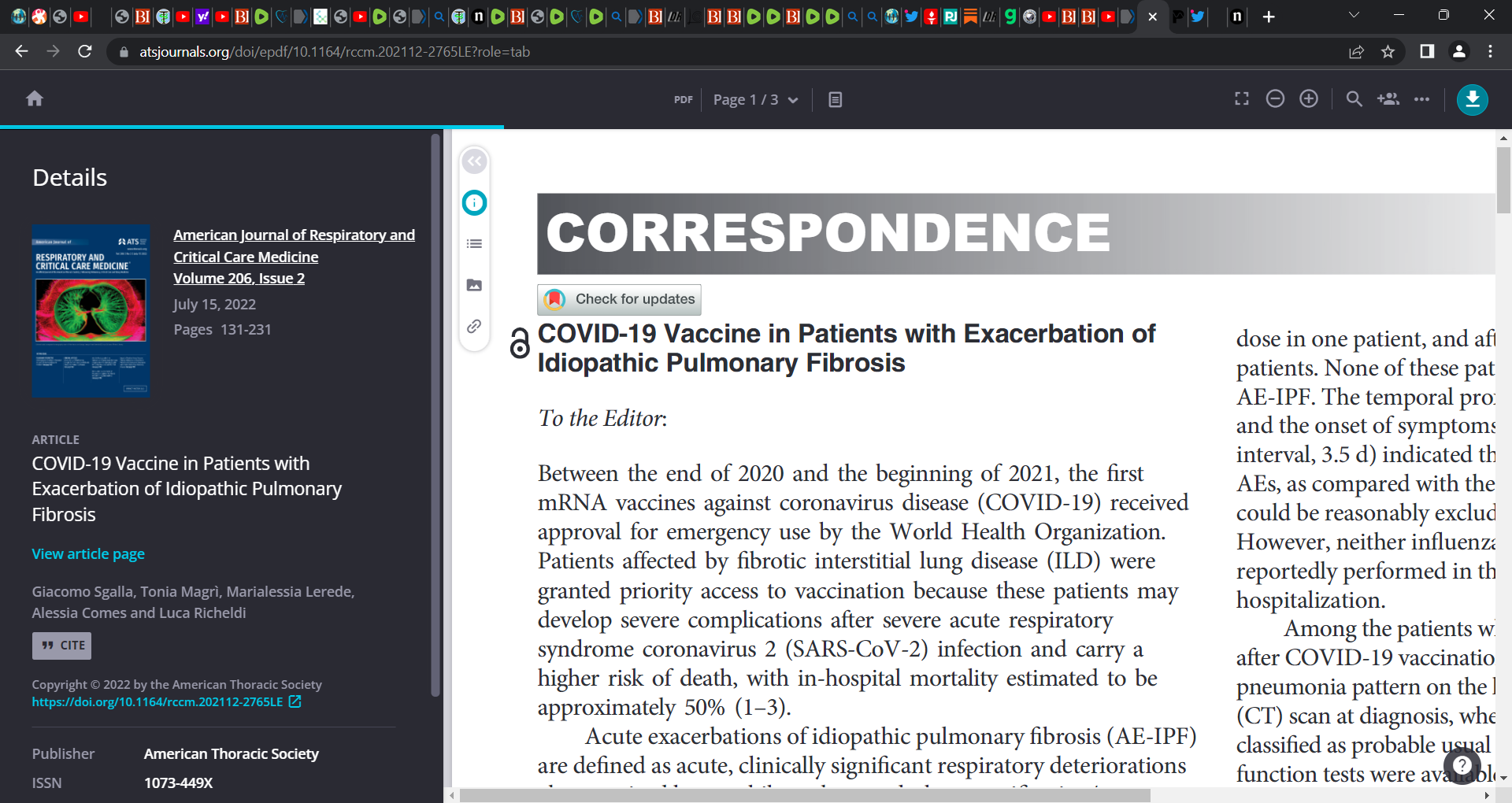Viewport: 1512px width, 803px height.
Task: Click the publisher name American Thoracic Society
Action: (x=232, y=754)
